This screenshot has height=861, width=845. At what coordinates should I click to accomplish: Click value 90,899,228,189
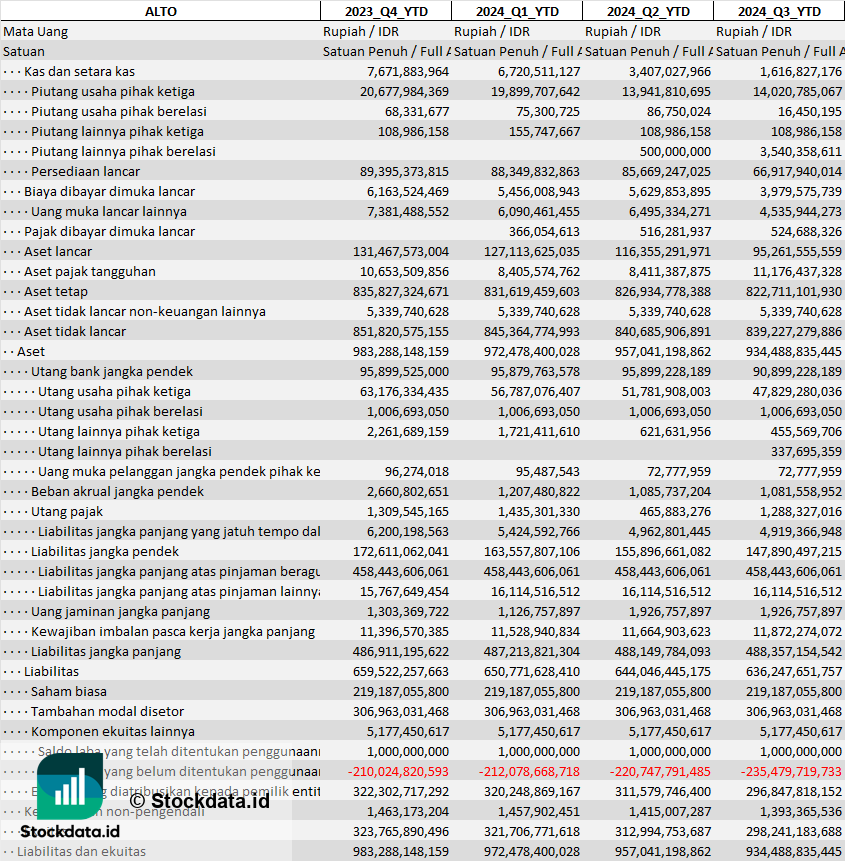797,372
